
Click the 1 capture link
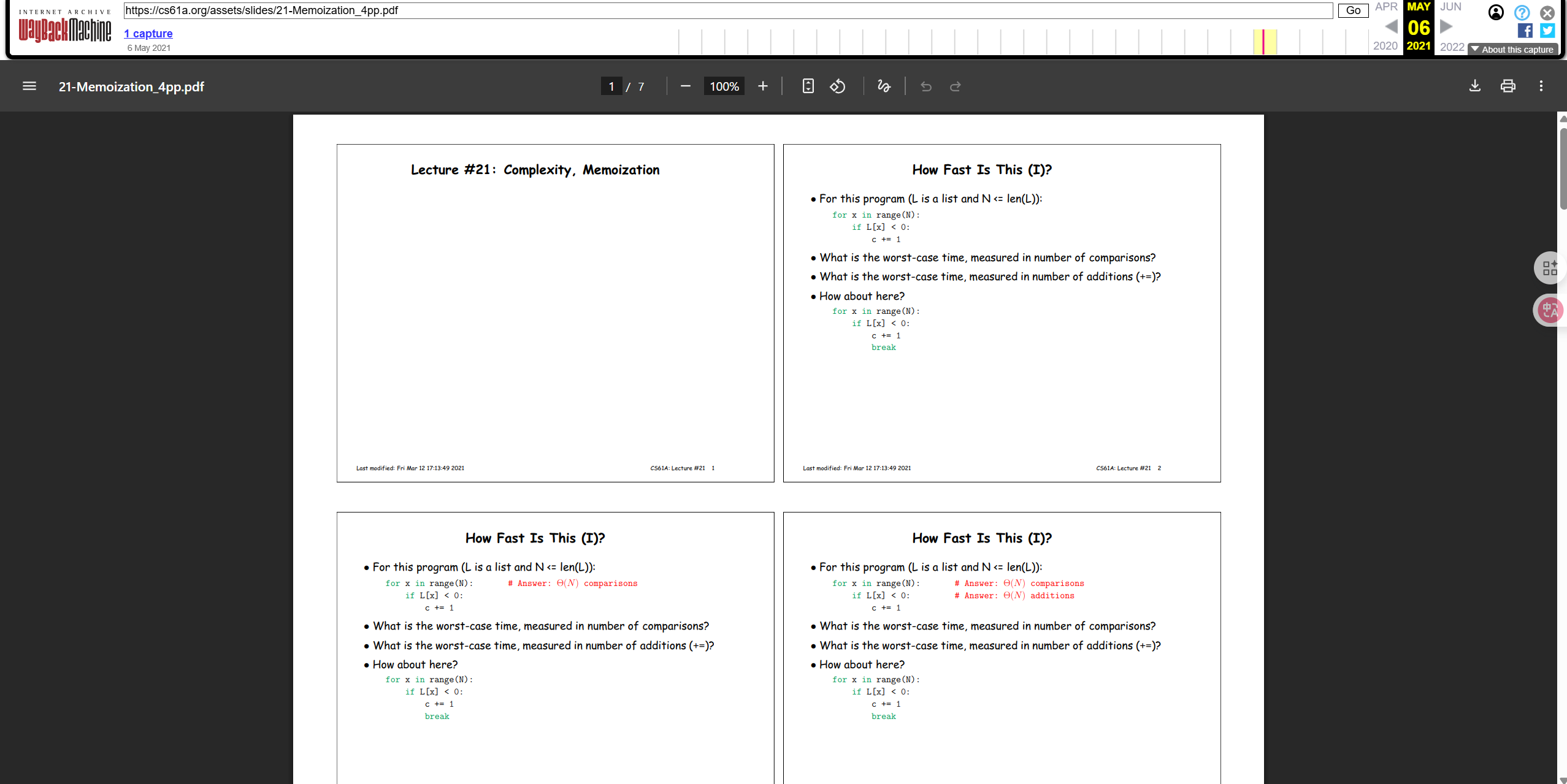[148, 34]
